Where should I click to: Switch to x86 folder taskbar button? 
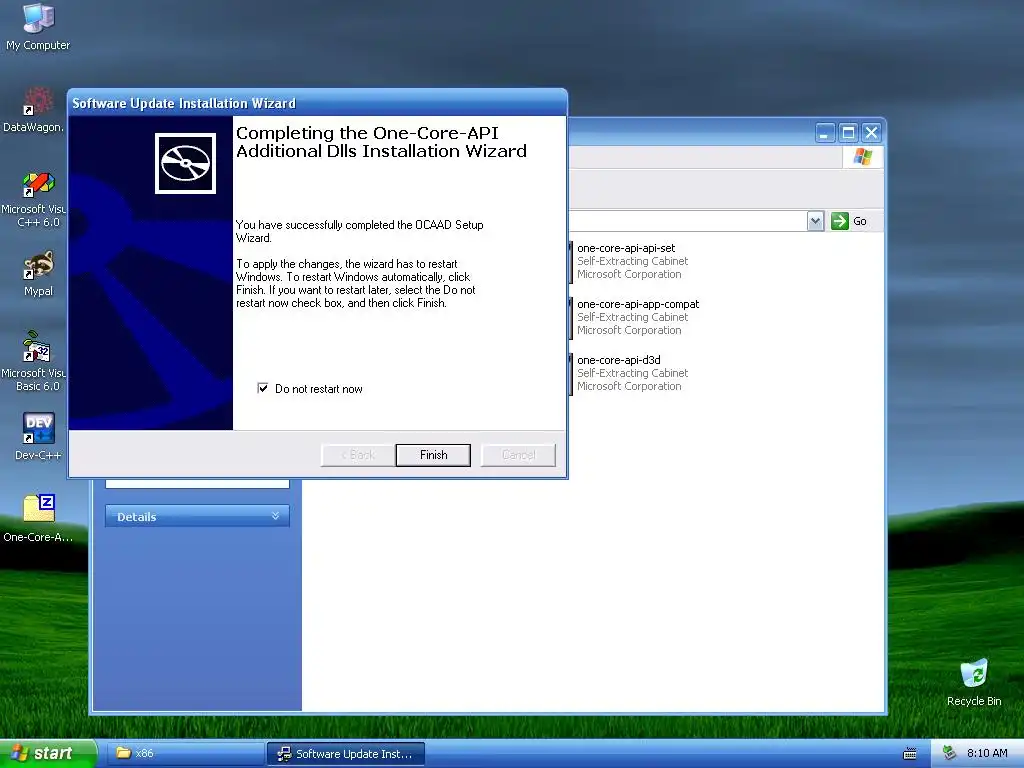tap(184, 754)
